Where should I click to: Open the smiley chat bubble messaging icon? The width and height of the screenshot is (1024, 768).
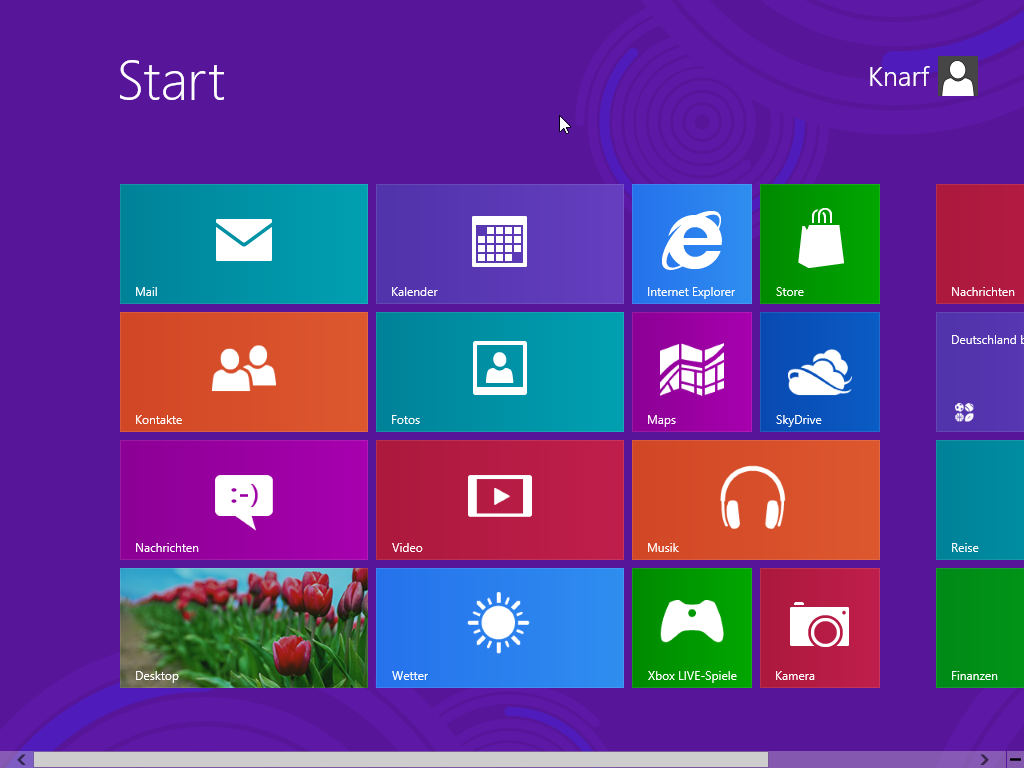tap(244, 501)
